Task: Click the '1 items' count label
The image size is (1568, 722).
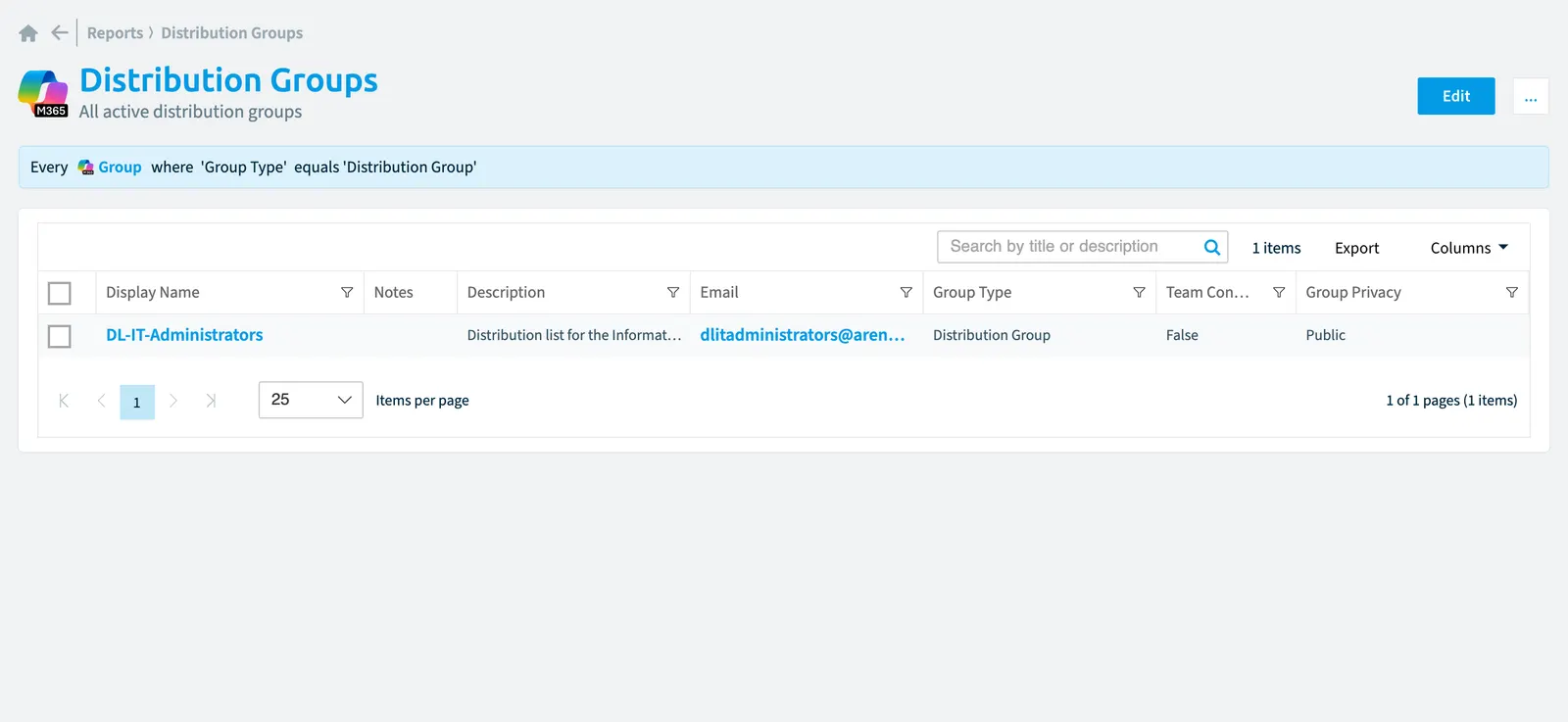Action: (x=1276, y=248)
